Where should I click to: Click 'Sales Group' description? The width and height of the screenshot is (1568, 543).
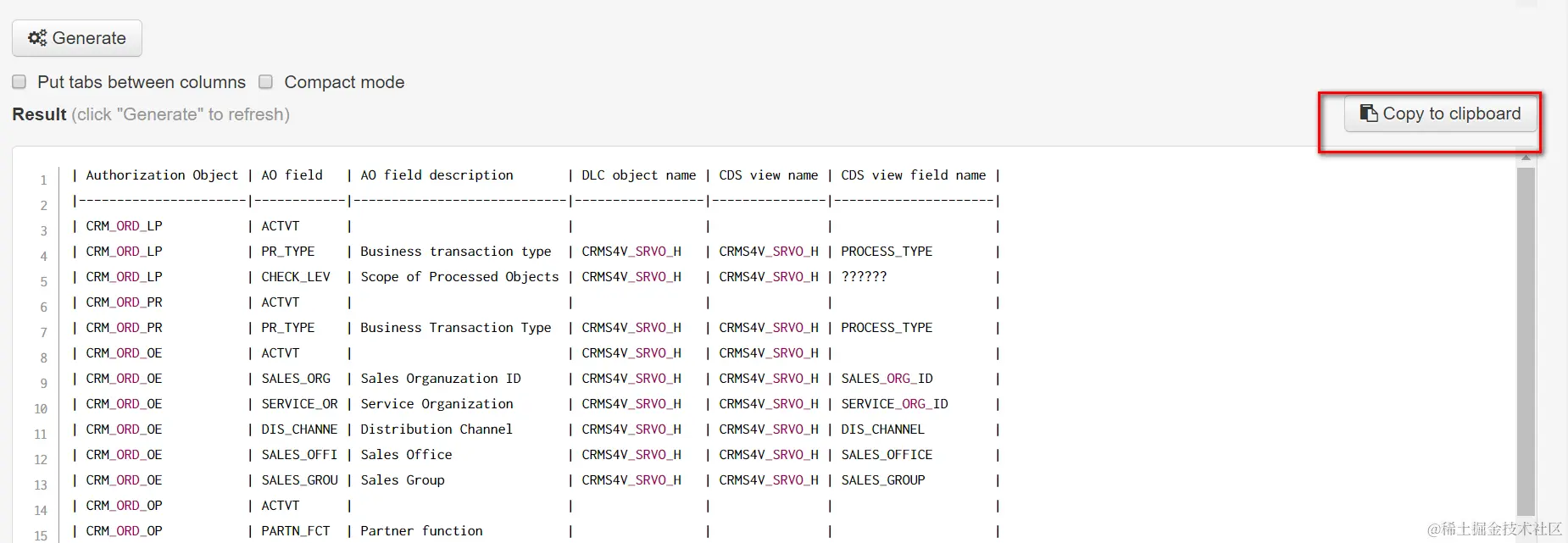tap(402, 480)
